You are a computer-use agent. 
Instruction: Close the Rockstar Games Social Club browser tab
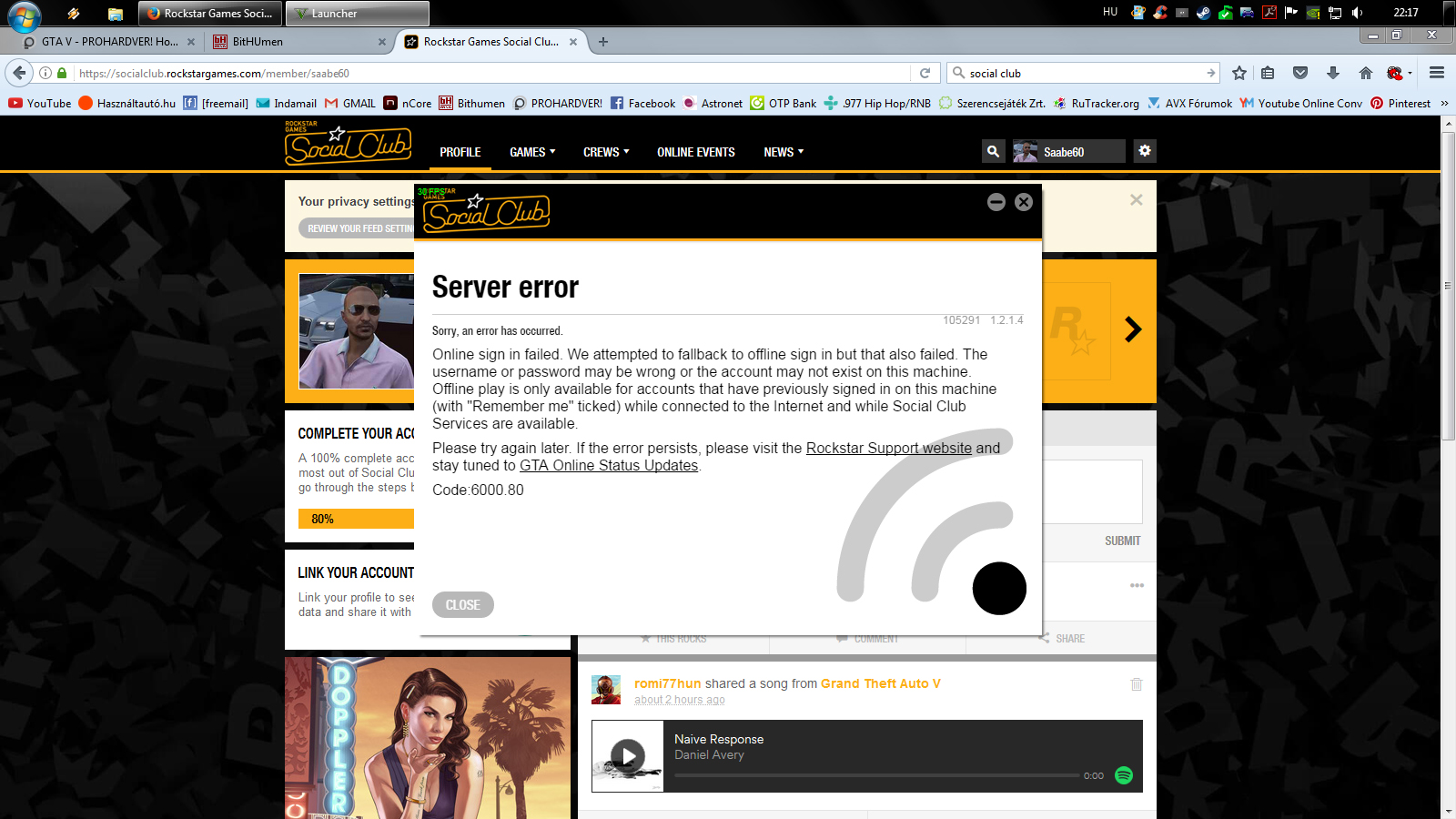pyautogui.click(x=573, y=42)
